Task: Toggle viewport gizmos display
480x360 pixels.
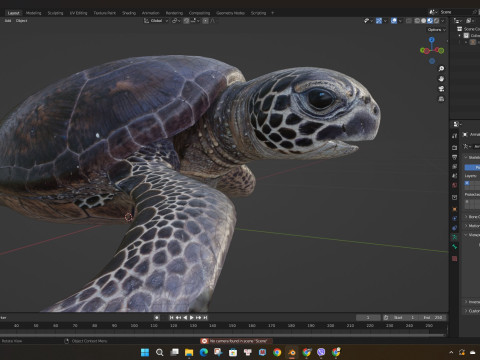Action: (x=379, y=21)
